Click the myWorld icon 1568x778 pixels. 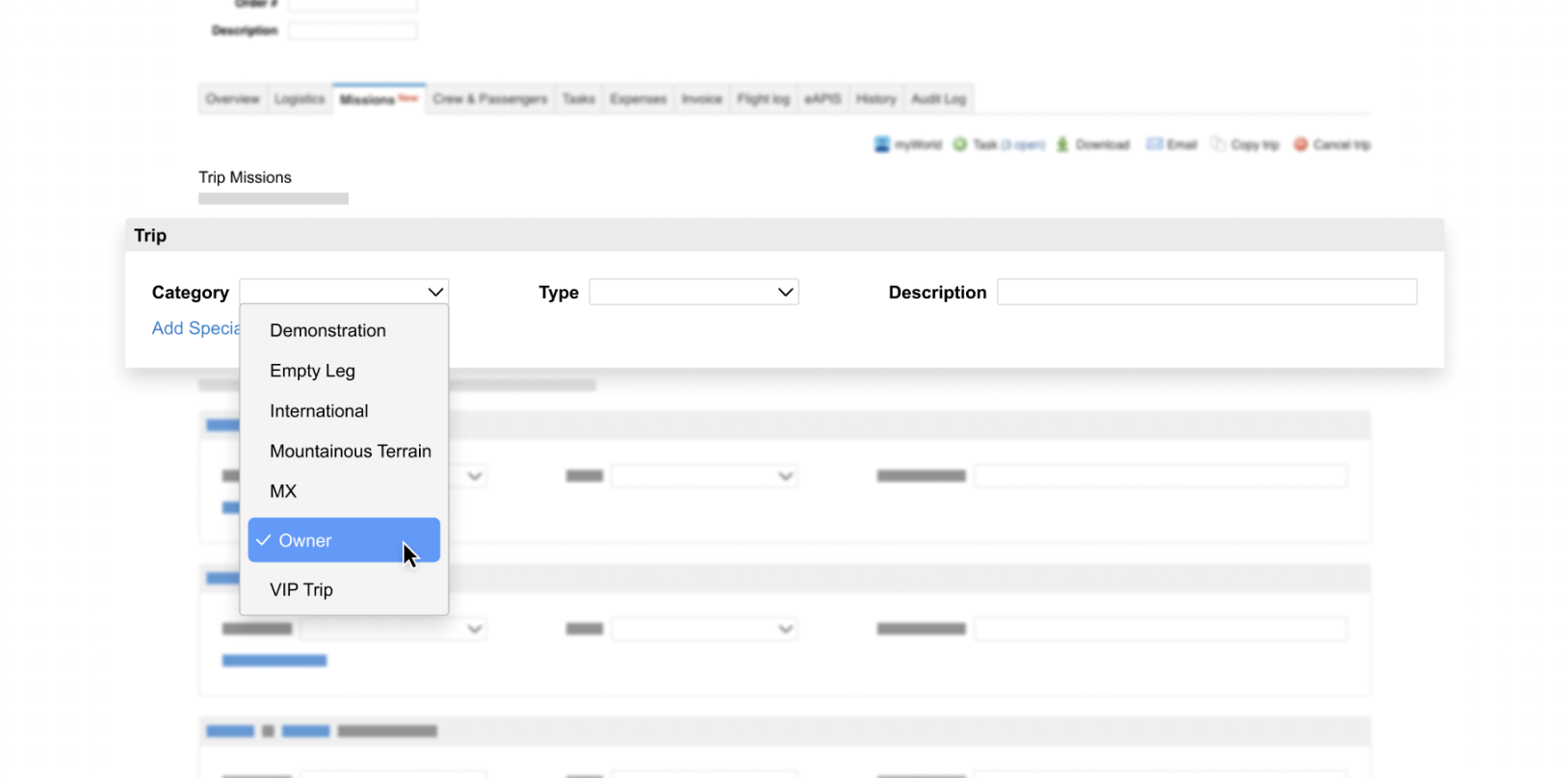(x=881, y=144)
